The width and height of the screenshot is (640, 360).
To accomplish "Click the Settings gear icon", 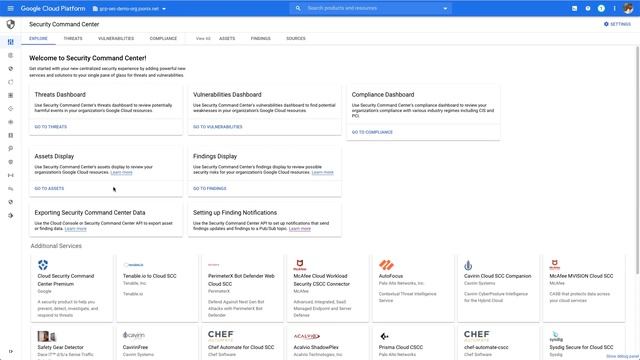I will click(606, 24).
